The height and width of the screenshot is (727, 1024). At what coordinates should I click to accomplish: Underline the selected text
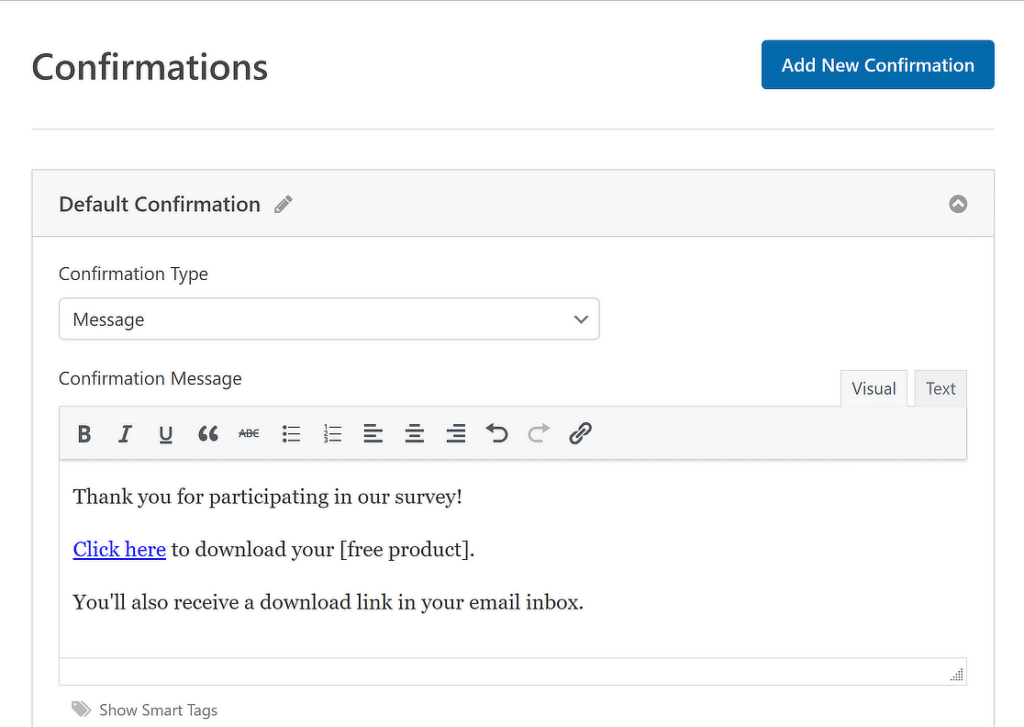(166, 433)
